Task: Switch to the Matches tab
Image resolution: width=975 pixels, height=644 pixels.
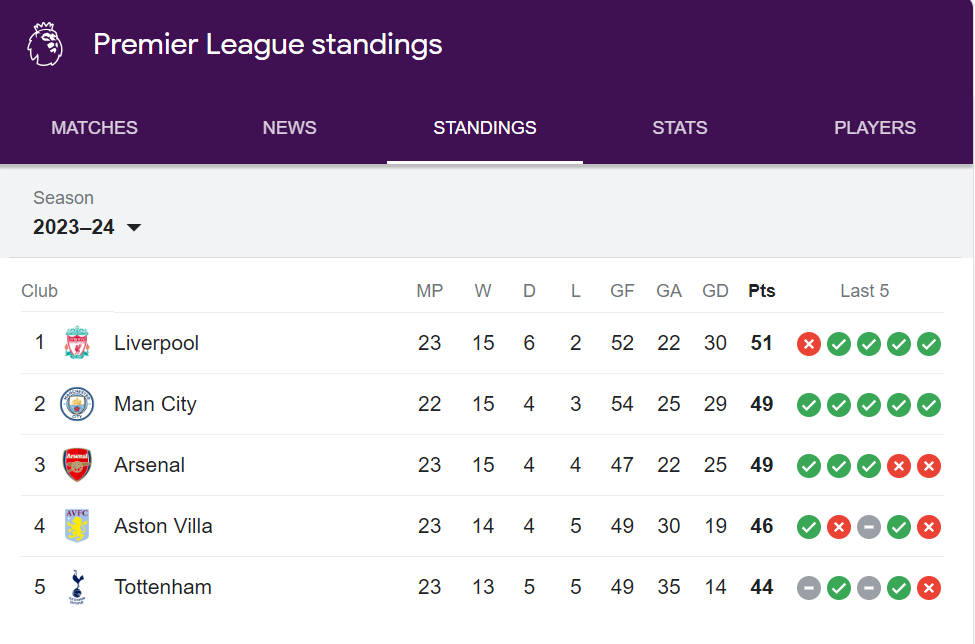Action: [95, 128]
